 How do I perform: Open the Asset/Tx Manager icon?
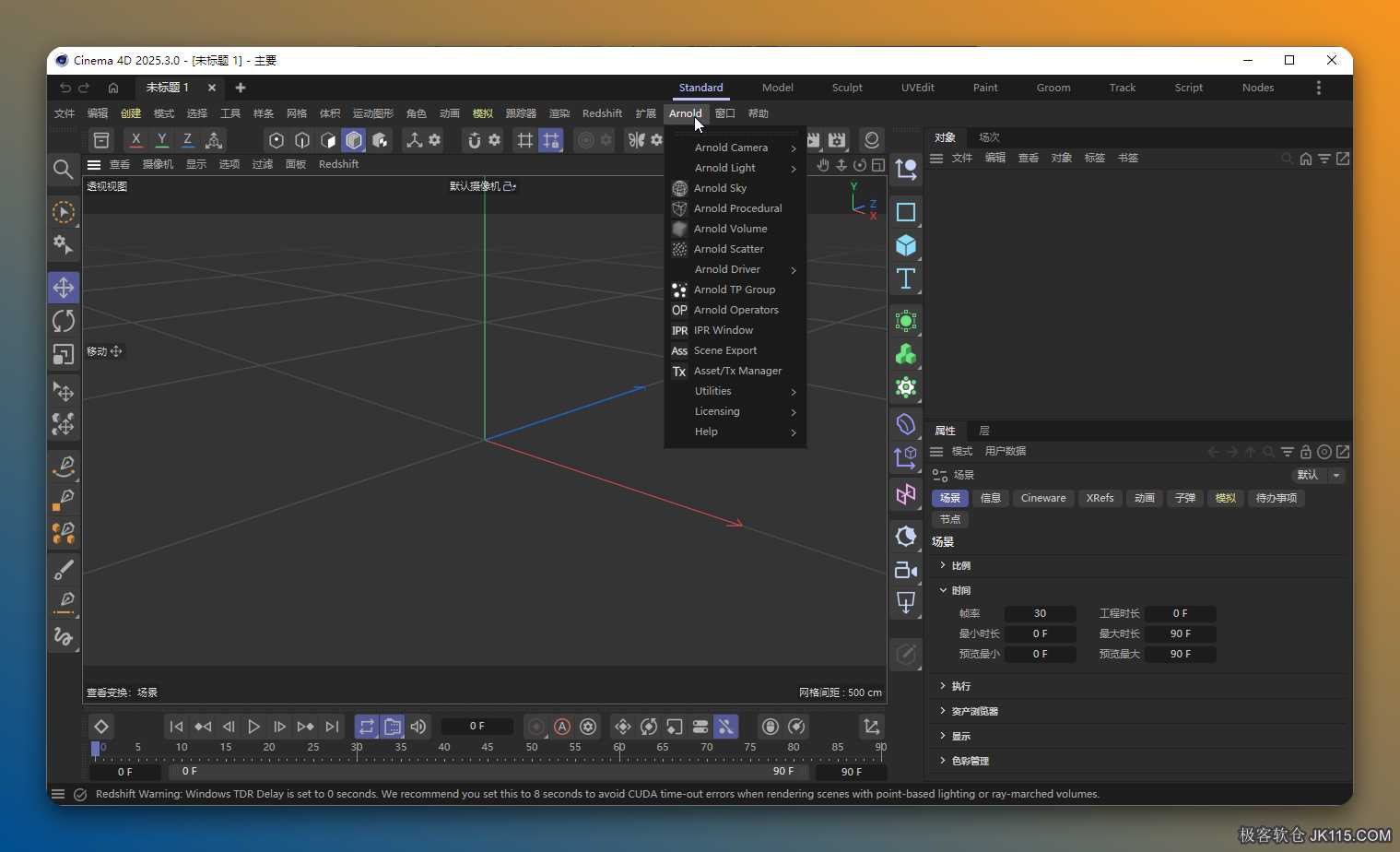[x=679, y=371]
